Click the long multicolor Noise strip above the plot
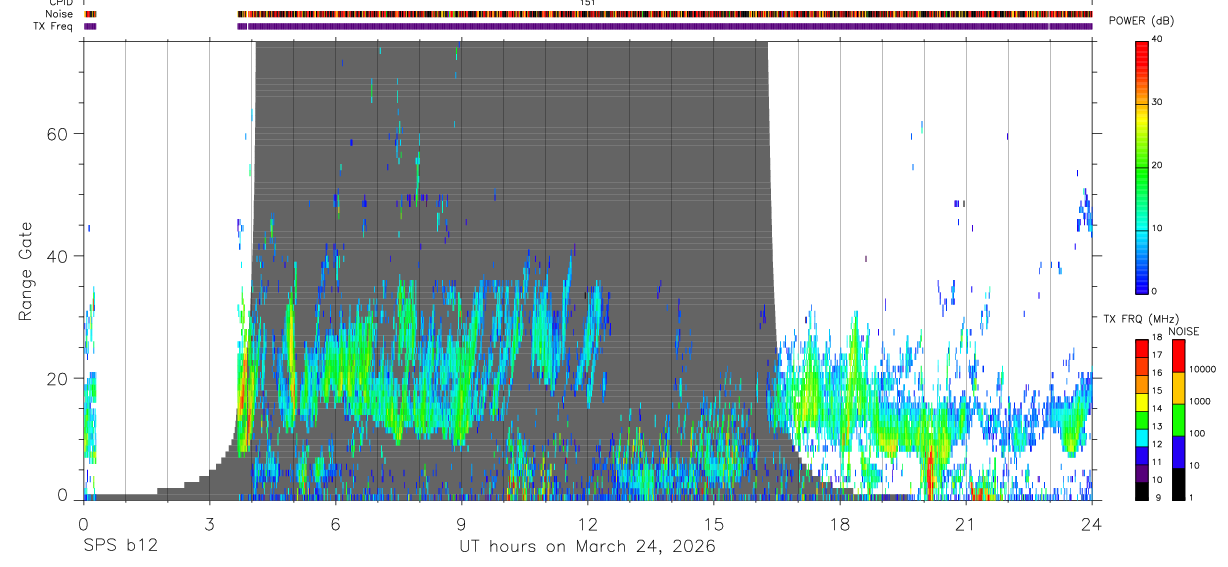Image resolution: width=1228 pixels, height=567 pixels. click(x=665, y=14)
